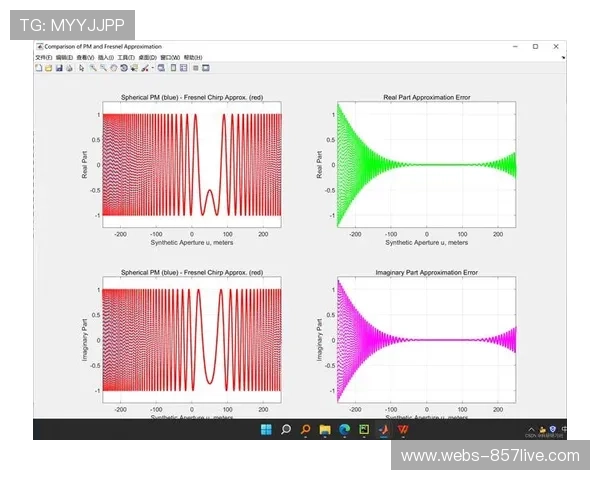The image size is (600, 480).
Task: Click the New Figure toolbar icon
Action: [39, 67]
